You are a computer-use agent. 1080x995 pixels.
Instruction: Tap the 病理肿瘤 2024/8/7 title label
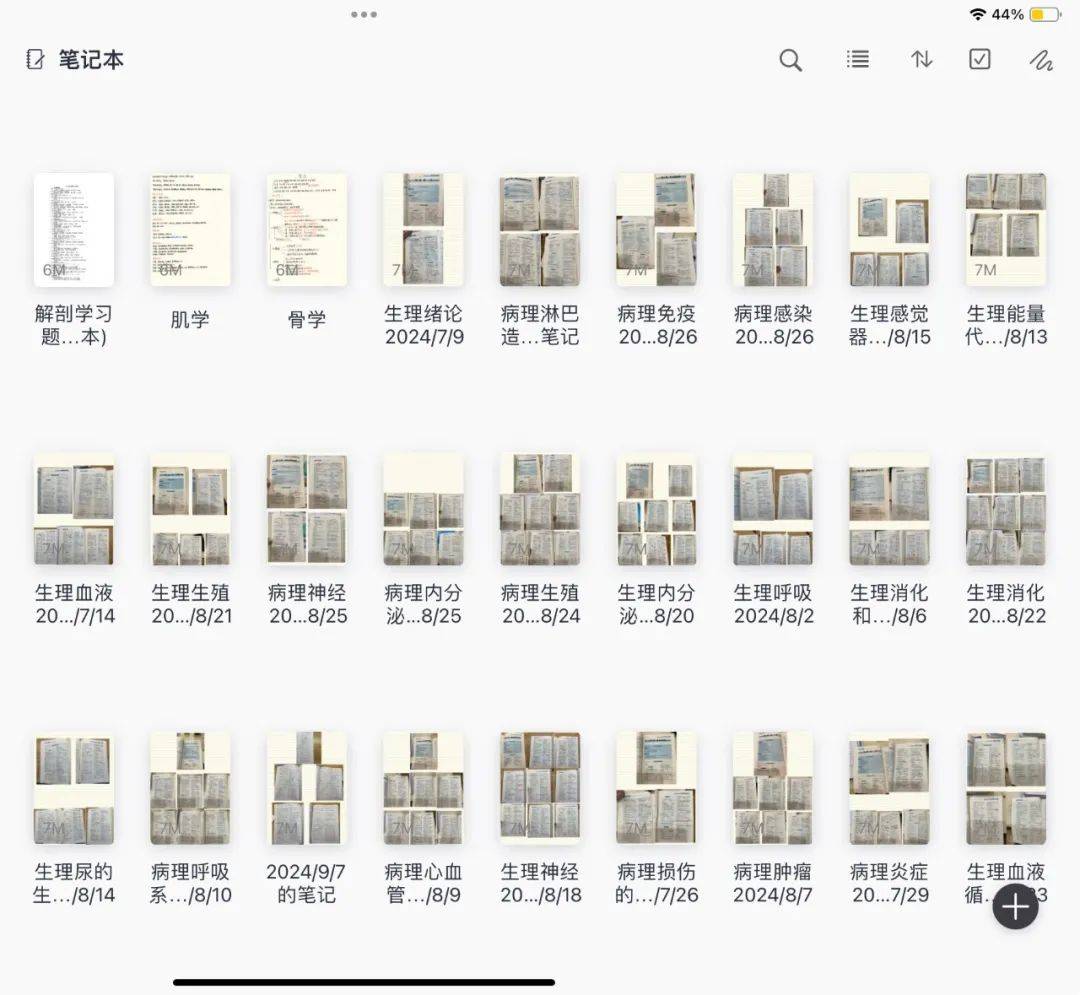click(773, 883)
